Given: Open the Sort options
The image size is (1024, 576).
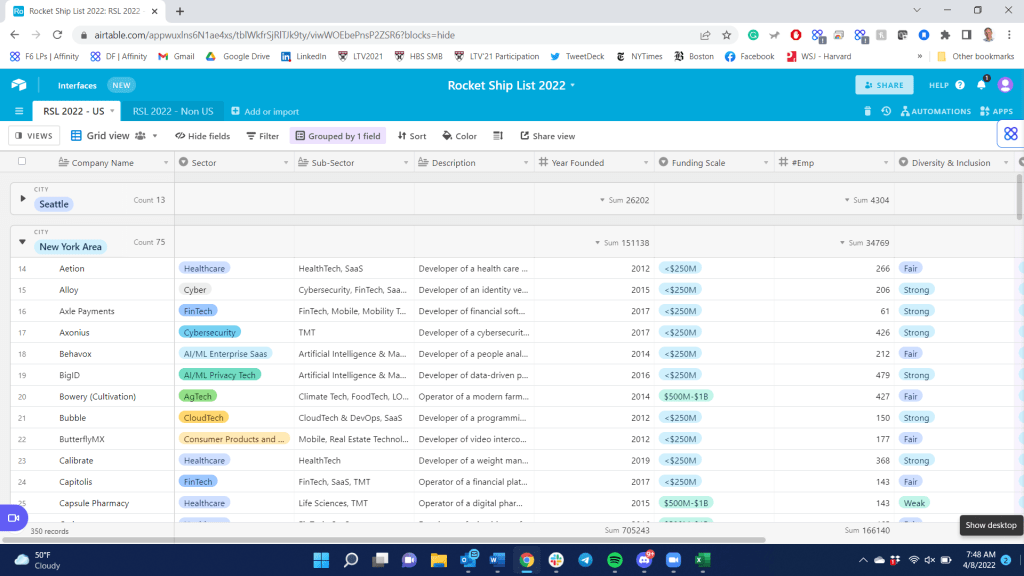Looking at the screenshot, I should coord(412,136).
